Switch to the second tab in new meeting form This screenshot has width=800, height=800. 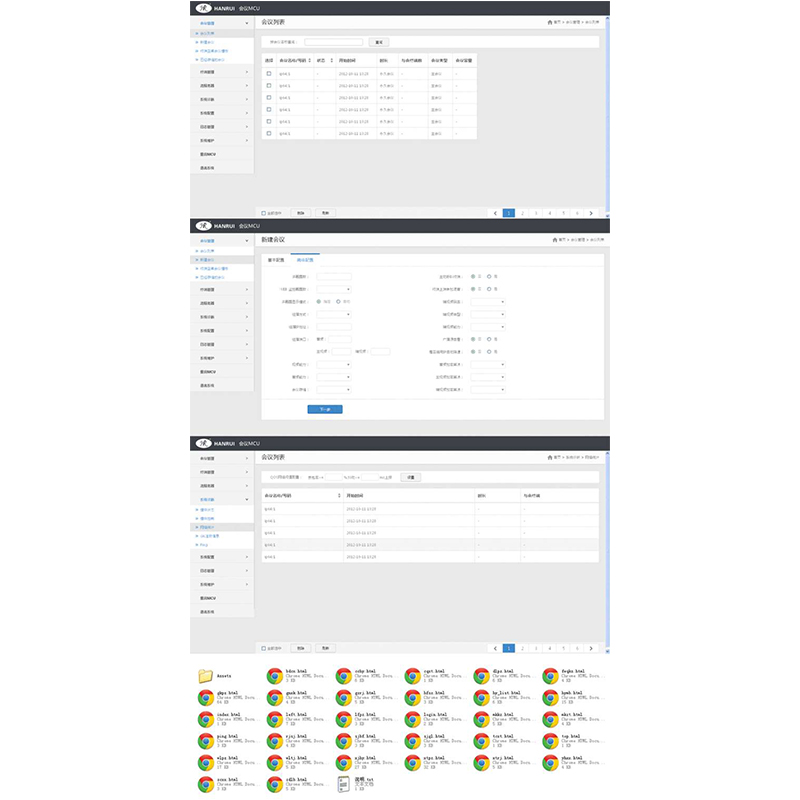pyautogui.click(x=303, y=259)
